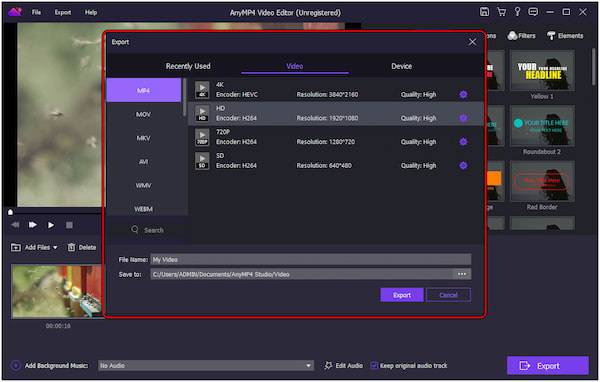Select MP4 format
This screenshot has height=382, width=600.
tap(143, 90)
